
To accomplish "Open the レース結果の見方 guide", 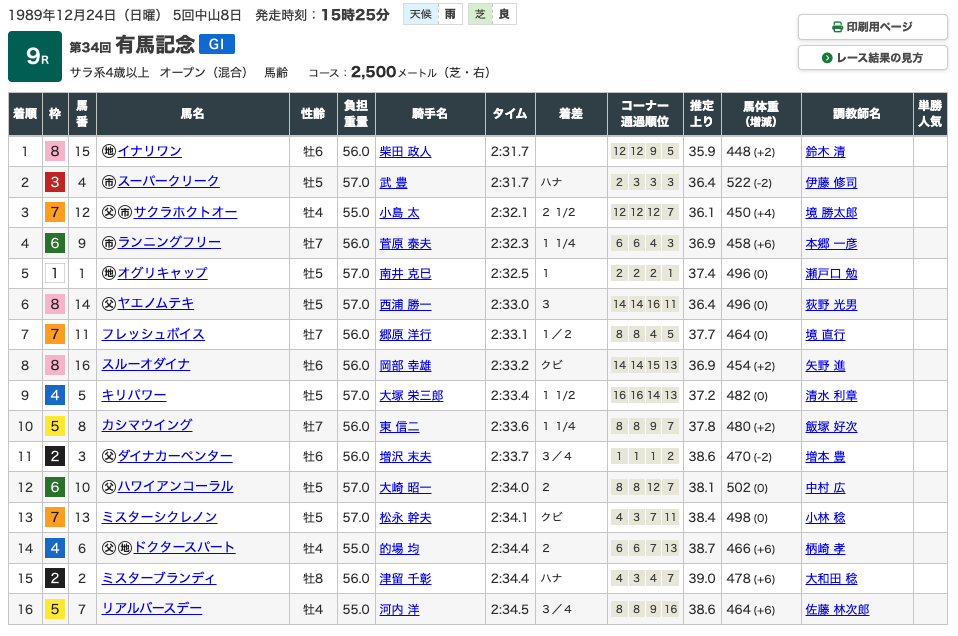I will (872, 58).
